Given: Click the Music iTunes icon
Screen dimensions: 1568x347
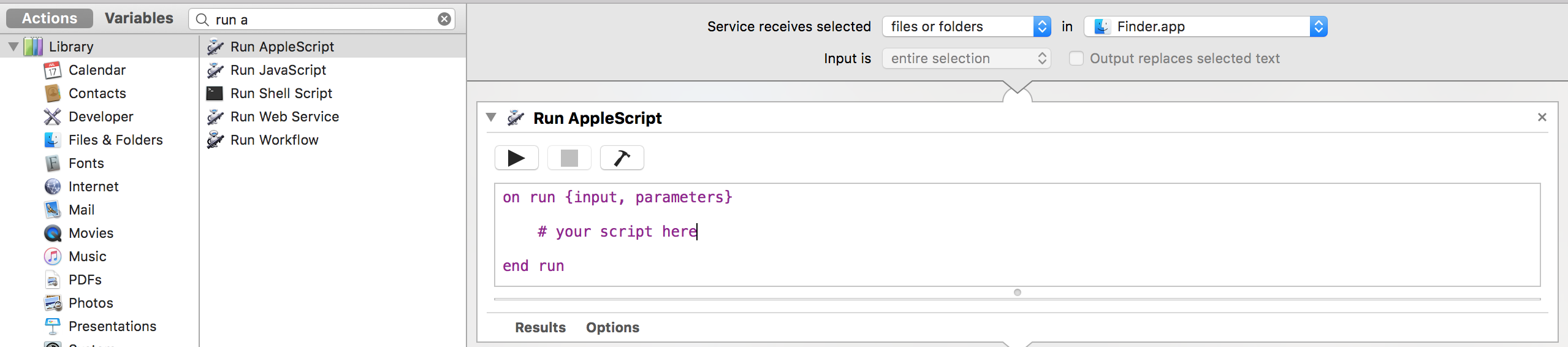Looking at the screenshot, I should (53, 256).
